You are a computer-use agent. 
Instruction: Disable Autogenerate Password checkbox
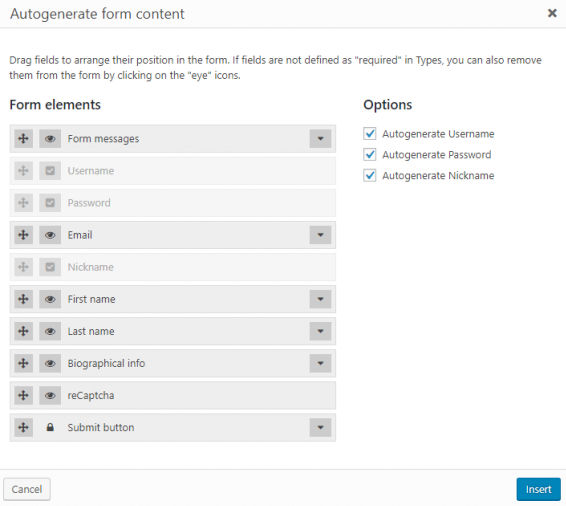[370, 154]
